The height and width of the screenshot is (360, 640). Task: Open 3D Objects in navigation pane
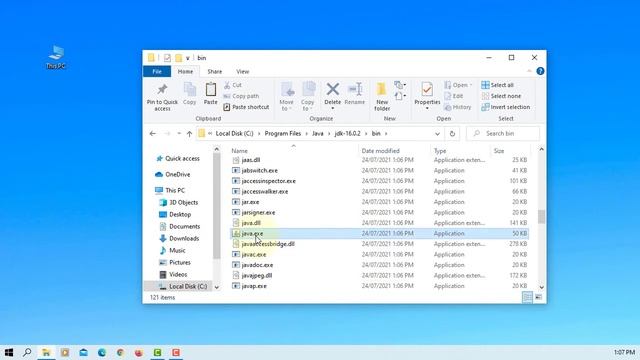(179, 202)
